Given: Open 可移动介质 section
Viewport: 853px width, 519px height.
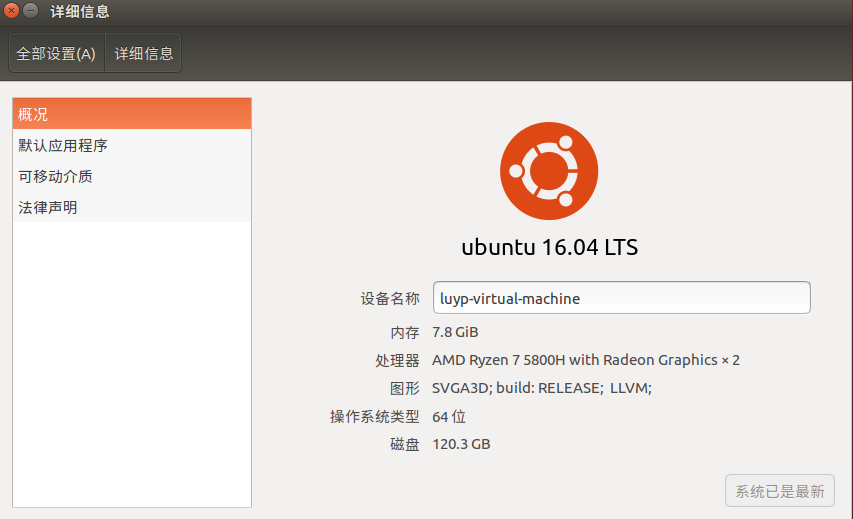Looking at the screenshot, I should pos(132,176).
